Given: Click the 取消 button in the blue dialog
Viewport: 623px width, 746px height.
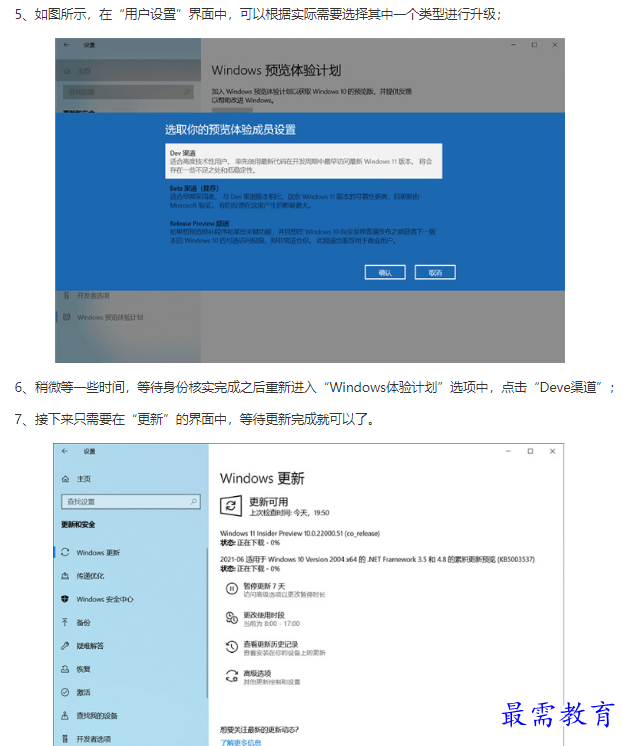Looking at the screenshot, I should click(x=435, y=273).
